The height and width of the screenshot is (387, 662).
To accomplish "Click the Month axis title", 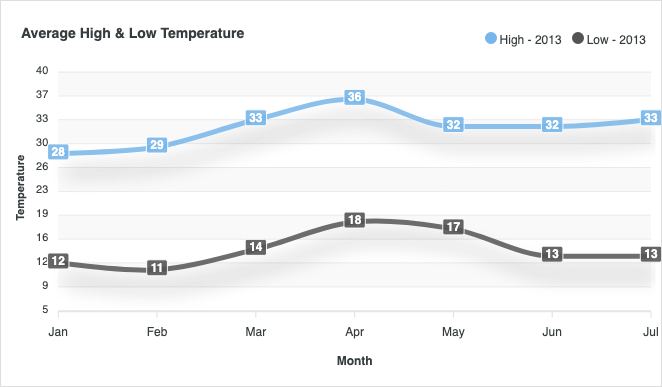I will tap(355, 361).
